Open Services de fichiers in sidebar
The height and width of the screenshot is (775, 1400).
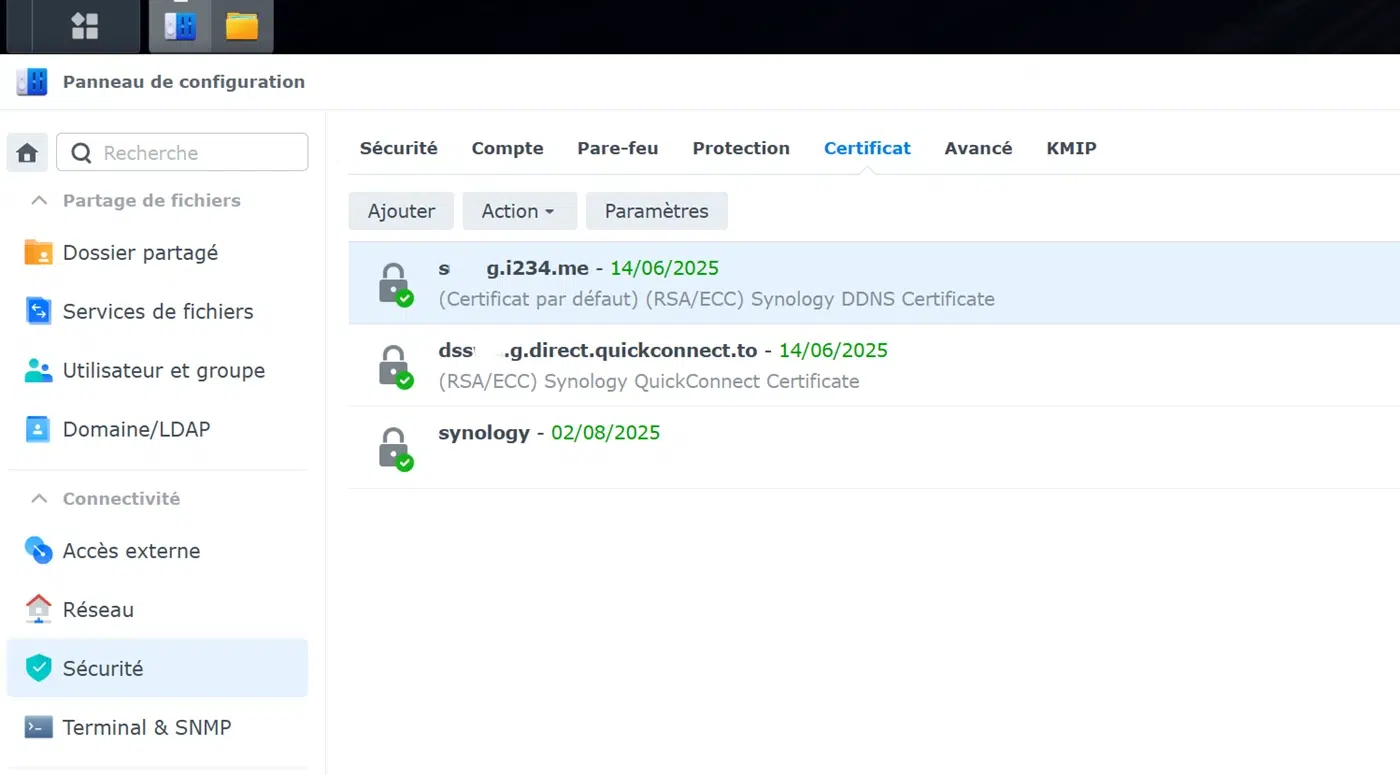(158, 311)
